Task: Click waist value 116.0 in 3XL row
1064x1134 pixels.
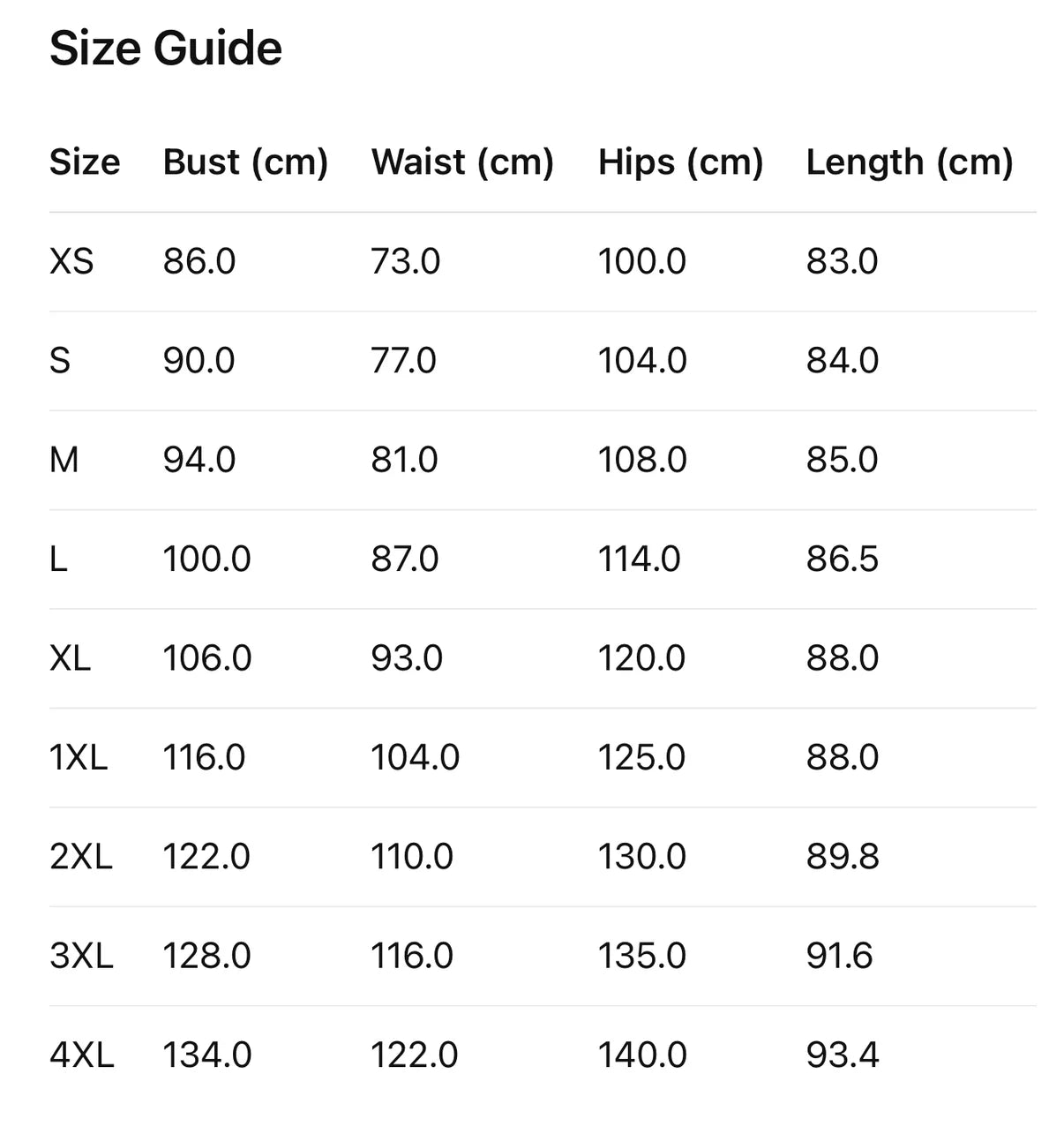Action: [412, 957]
